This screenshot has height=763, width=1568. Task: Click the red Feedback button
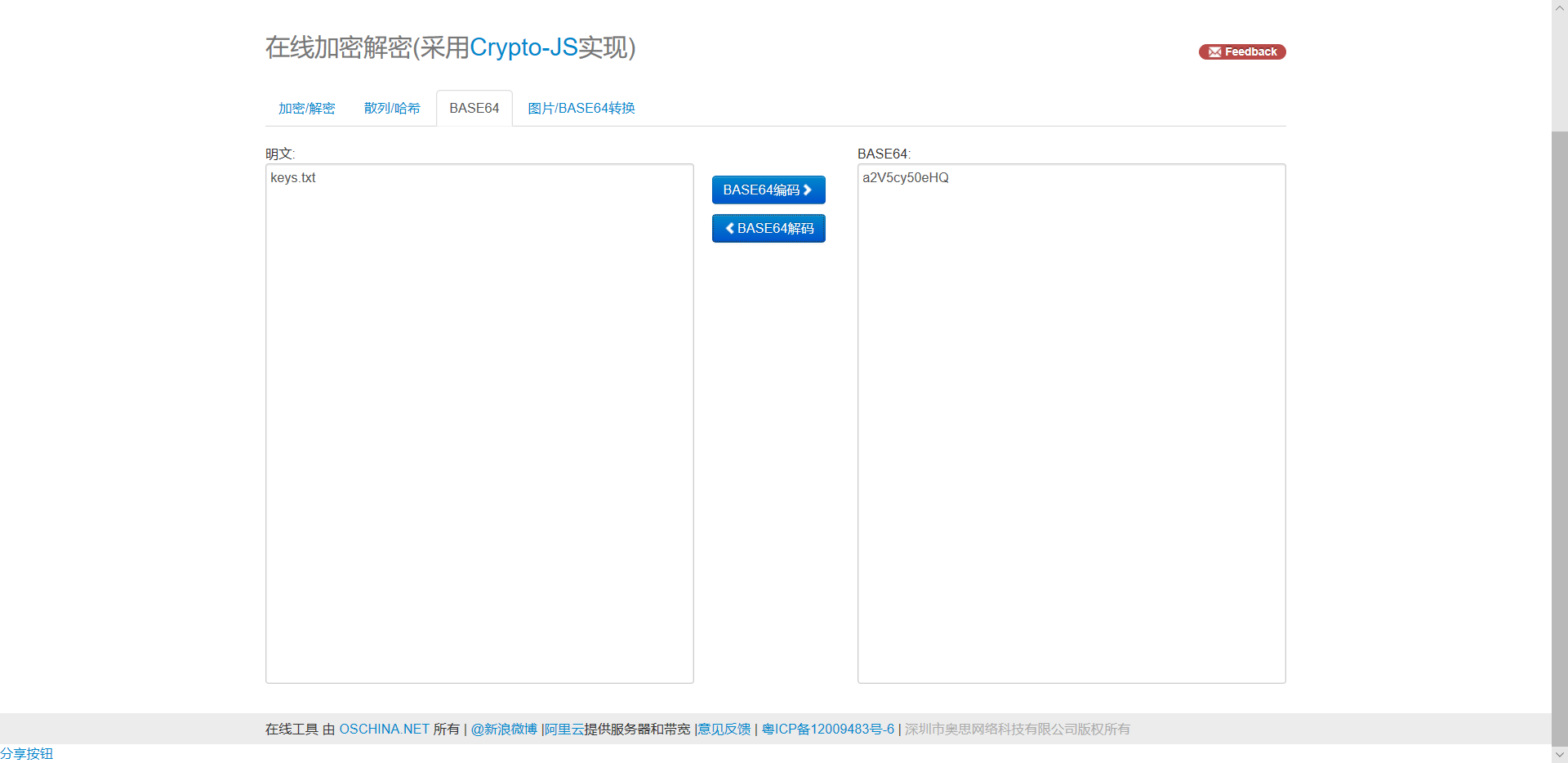tap(1242, 51)
